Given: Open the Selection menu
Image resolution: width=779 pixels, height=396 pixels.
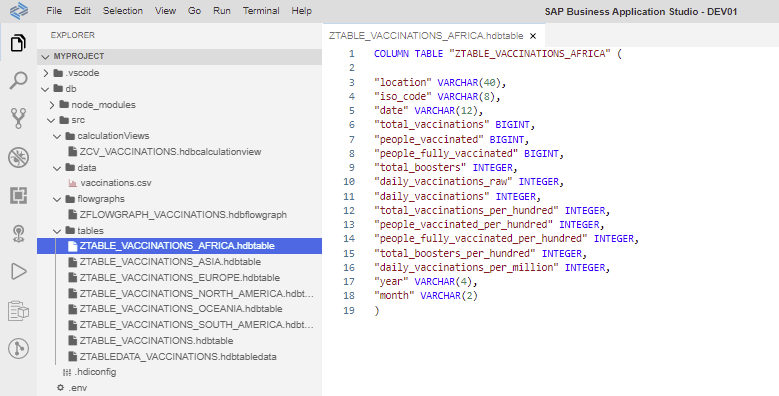Looking at the screenshot, I should click(x=123, y=11).
